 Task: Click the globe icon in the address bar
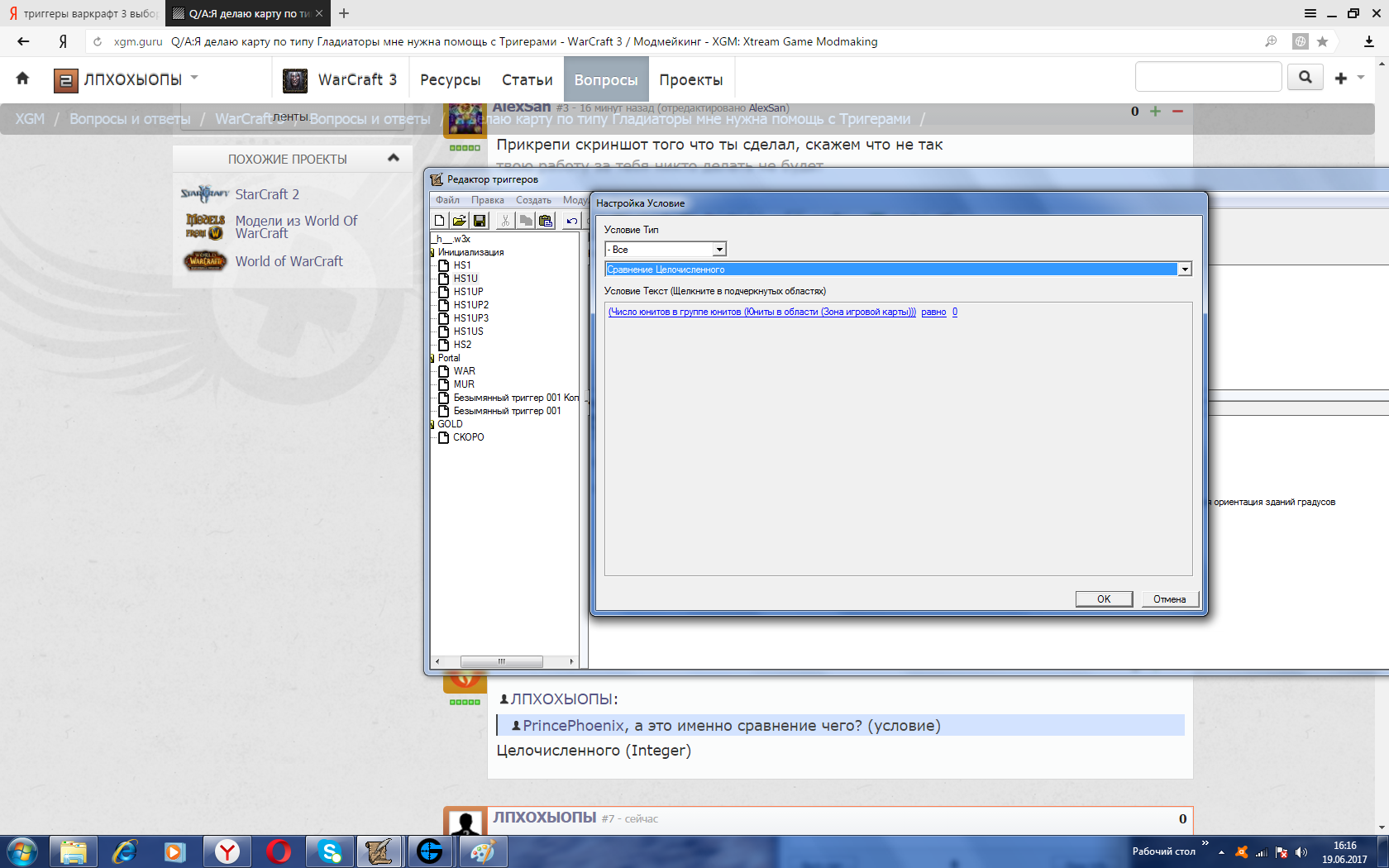1301,41
